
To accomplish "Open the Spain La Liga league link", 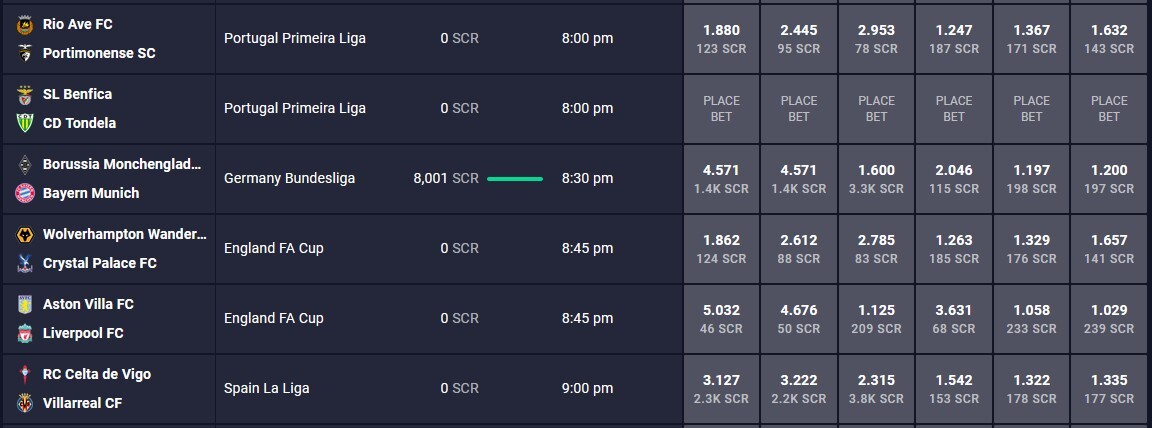I will (267, 388).
